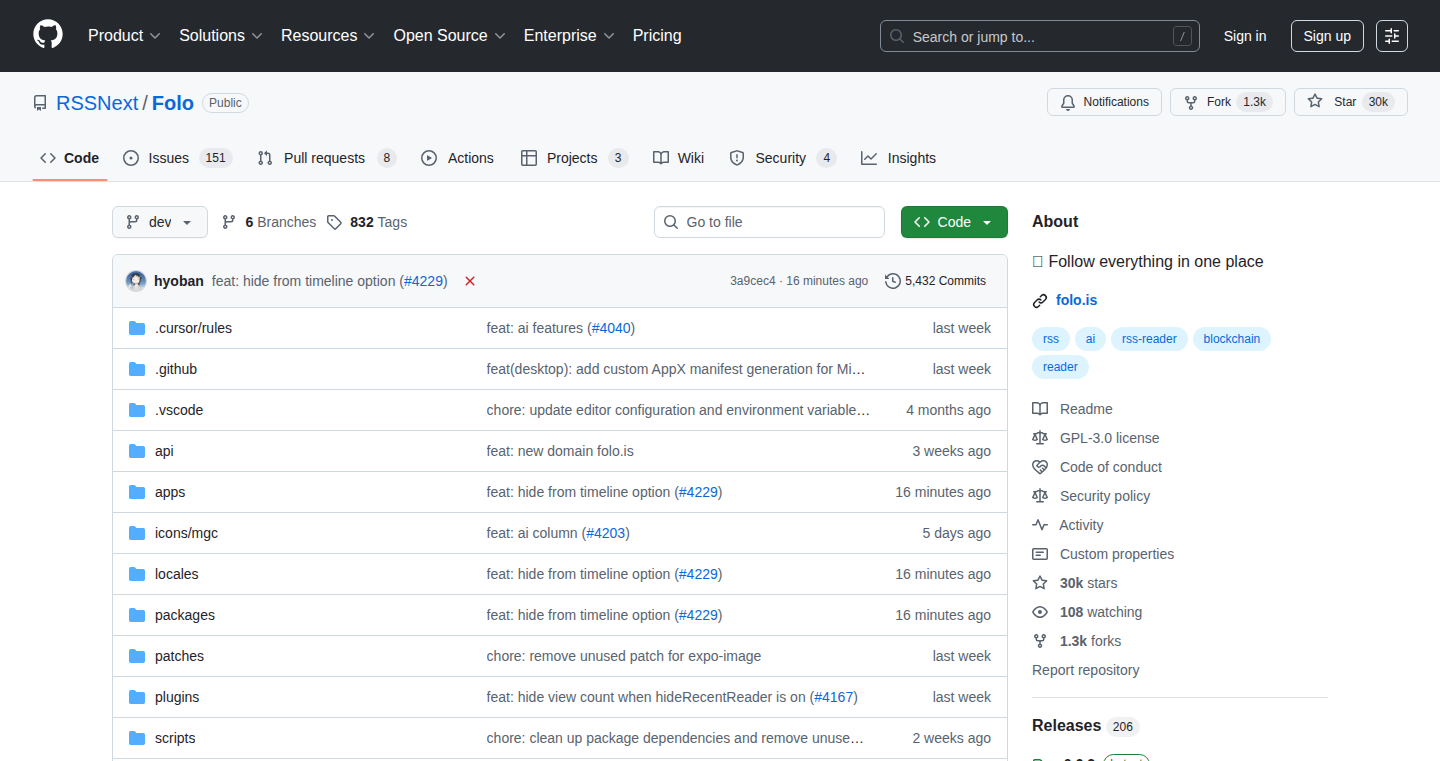Click the Fork repository icon
This screenshot has width=1440, height=761.
pos(1191,102)
